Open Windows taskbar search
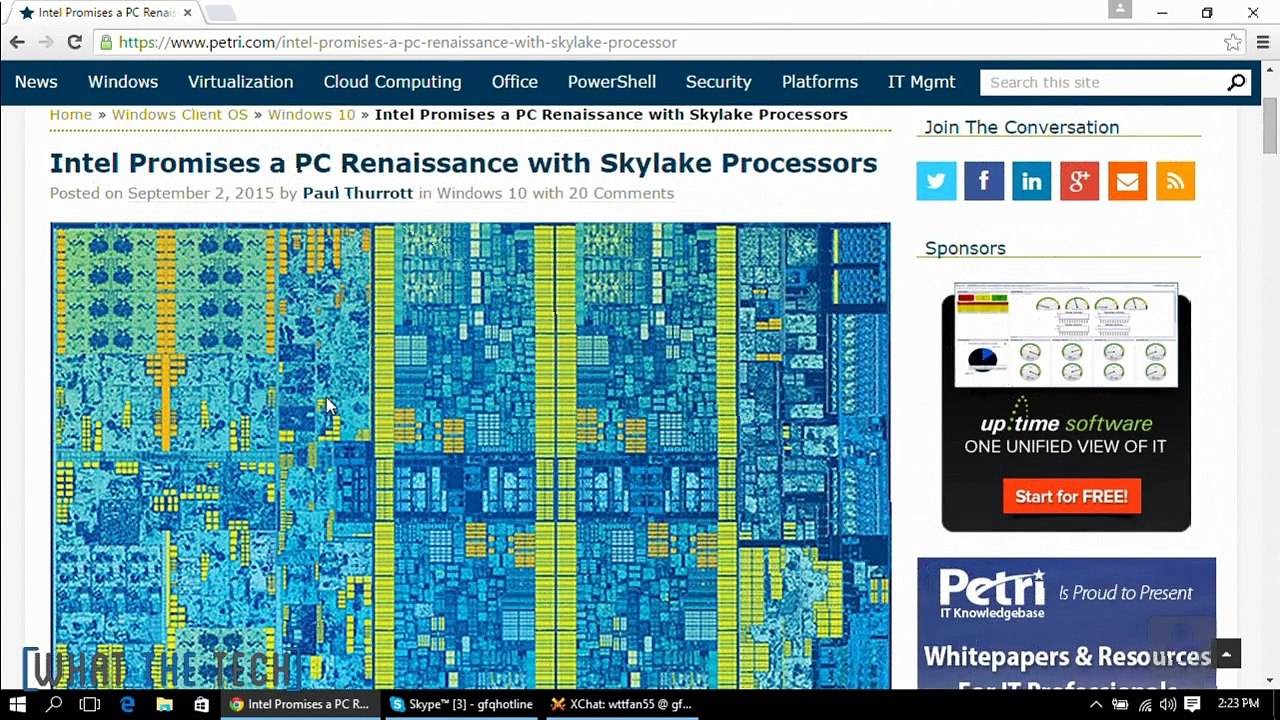The height and width of the screenshot is (720, 1280). pos(54,704)
